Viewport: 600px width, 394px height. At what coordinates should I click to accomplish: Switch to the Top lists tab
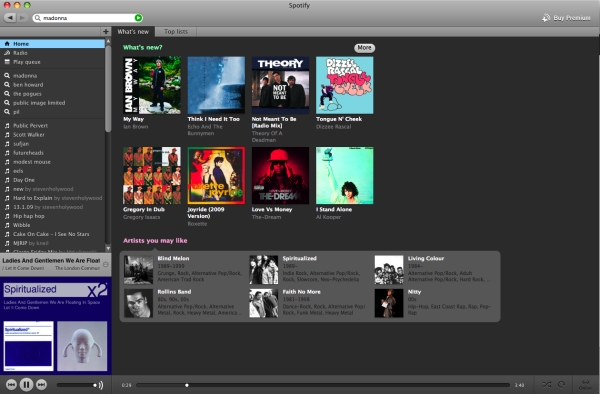tap(176, 31)
